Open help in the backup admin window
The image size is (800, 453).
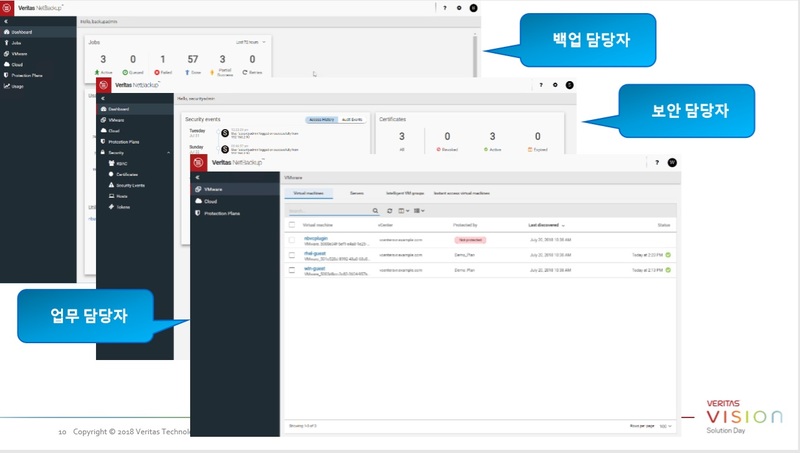pos(445,8)
